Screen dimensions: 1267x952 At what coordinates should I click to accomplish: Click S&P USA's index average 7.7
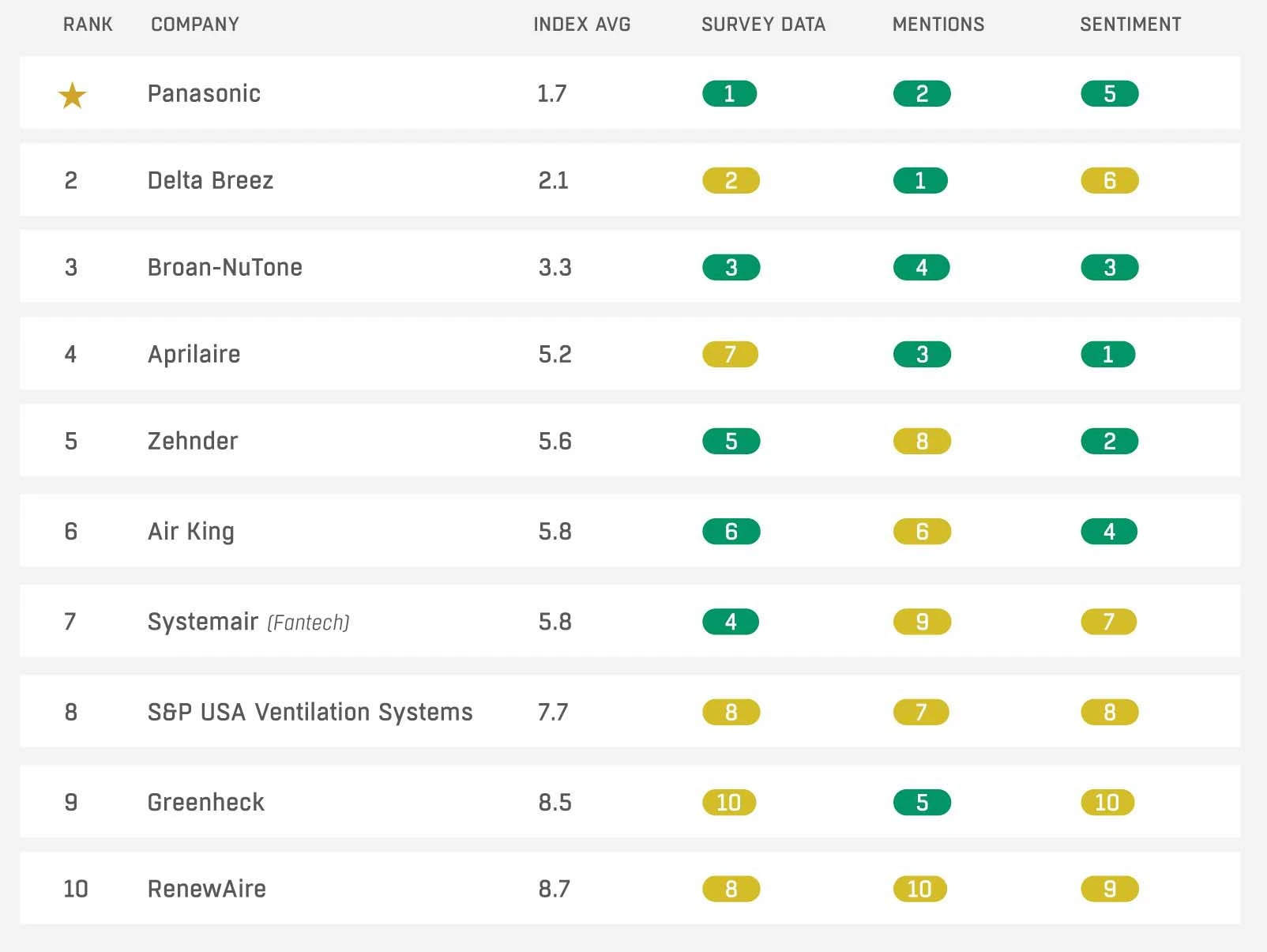[x=553, y=712]
